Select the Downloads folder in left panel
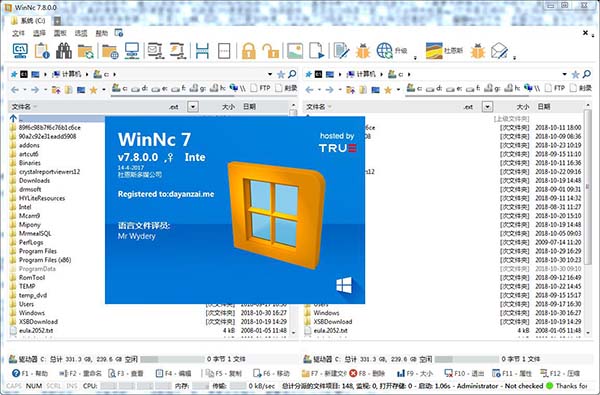 [34, 180]
